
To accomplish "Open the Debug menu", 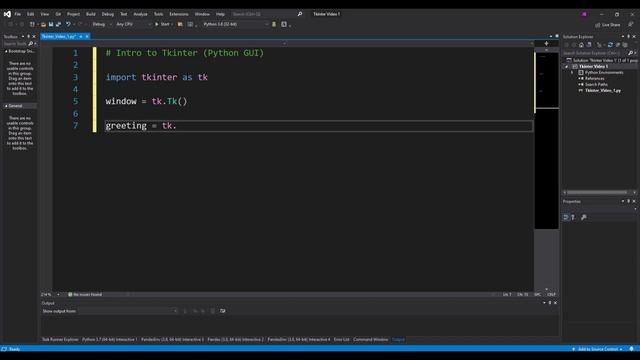I will coord(108,14).
